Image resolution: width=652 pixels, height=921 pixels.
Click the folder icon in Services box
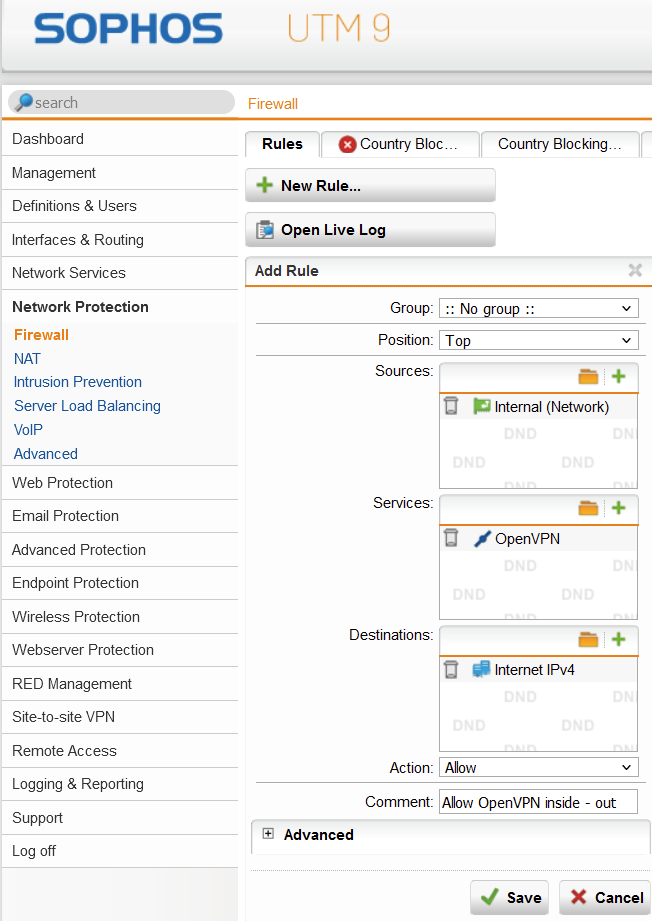coord(588,508)
